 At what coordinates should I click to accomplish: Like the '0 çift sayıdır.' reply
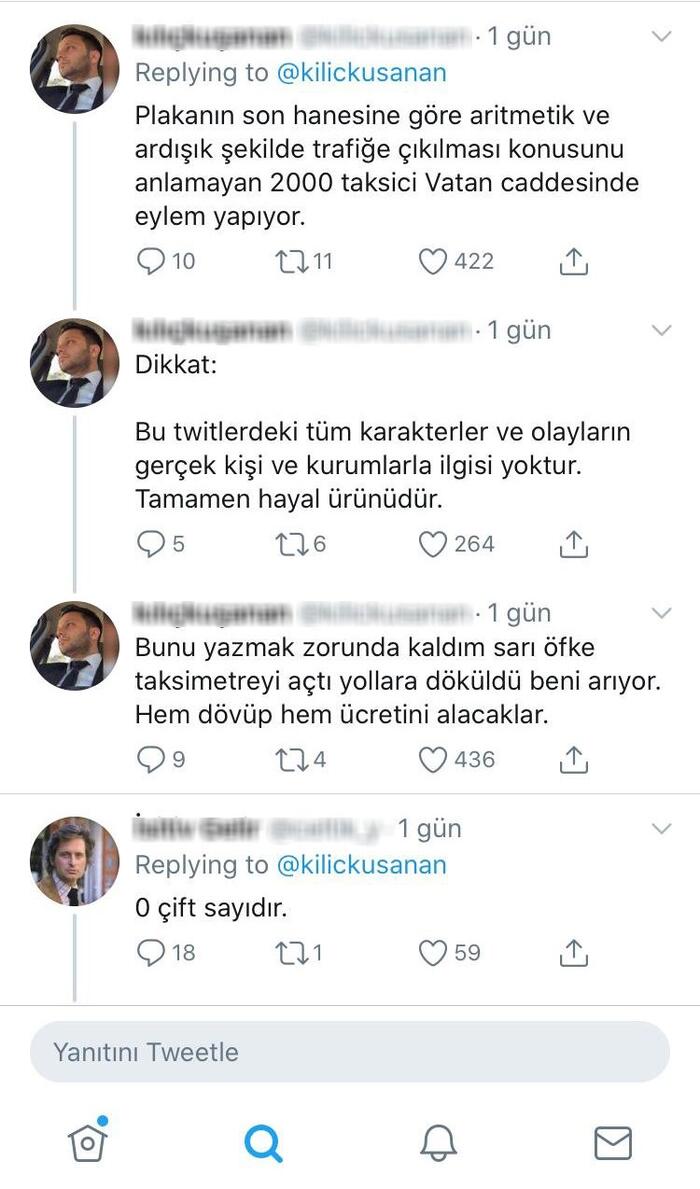click(x=432, y=953)
